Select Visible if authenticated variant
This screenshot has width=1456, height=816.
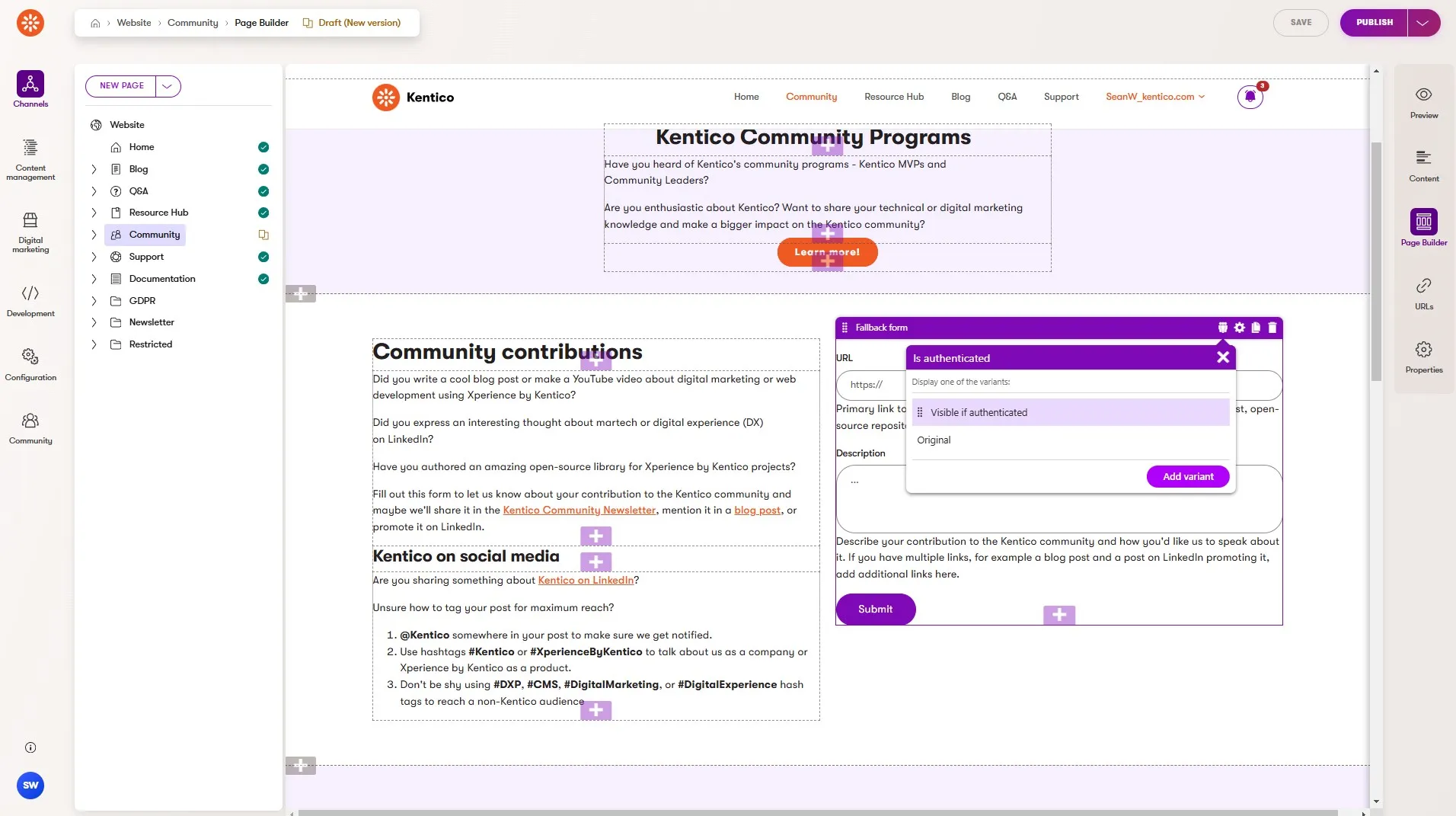coord(1071,412)
